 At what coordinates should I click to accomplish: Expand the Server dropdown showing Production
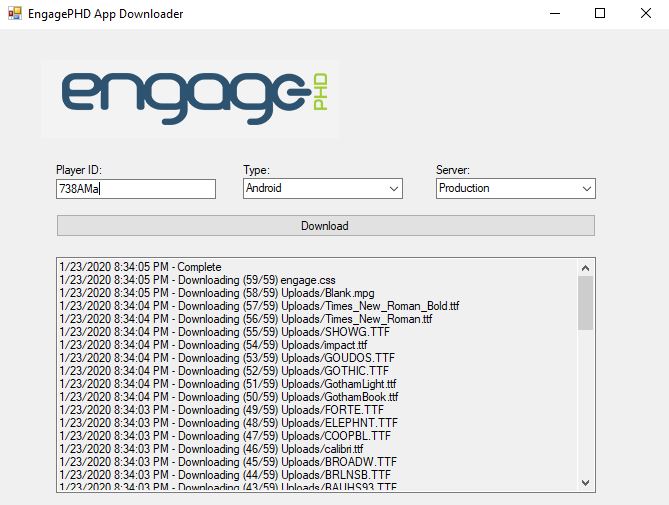coord(515,188)
